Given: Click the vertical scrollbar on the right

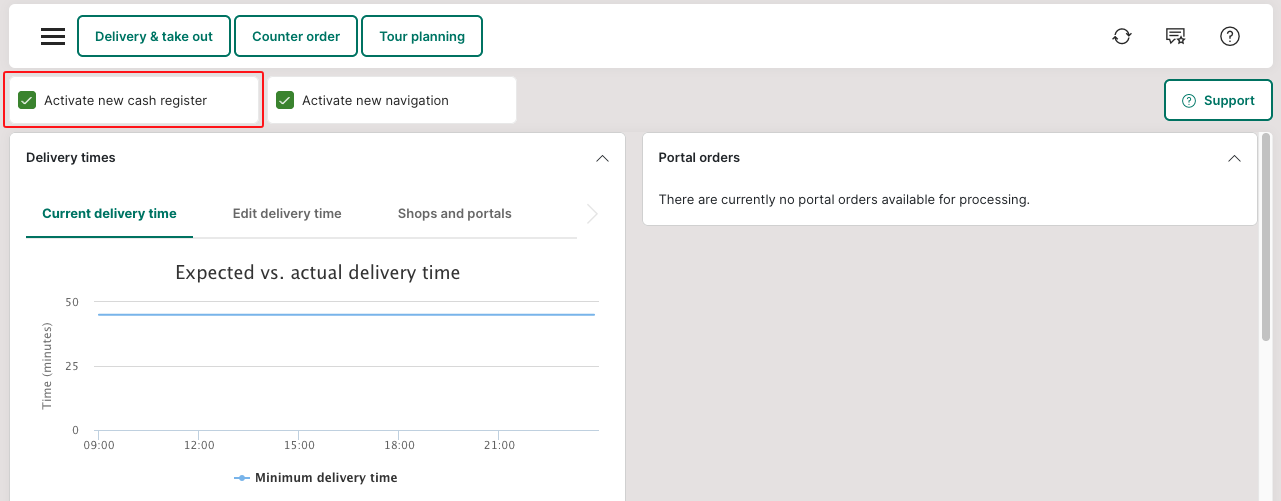Looking at the screenshot, I should [1266, 240].
